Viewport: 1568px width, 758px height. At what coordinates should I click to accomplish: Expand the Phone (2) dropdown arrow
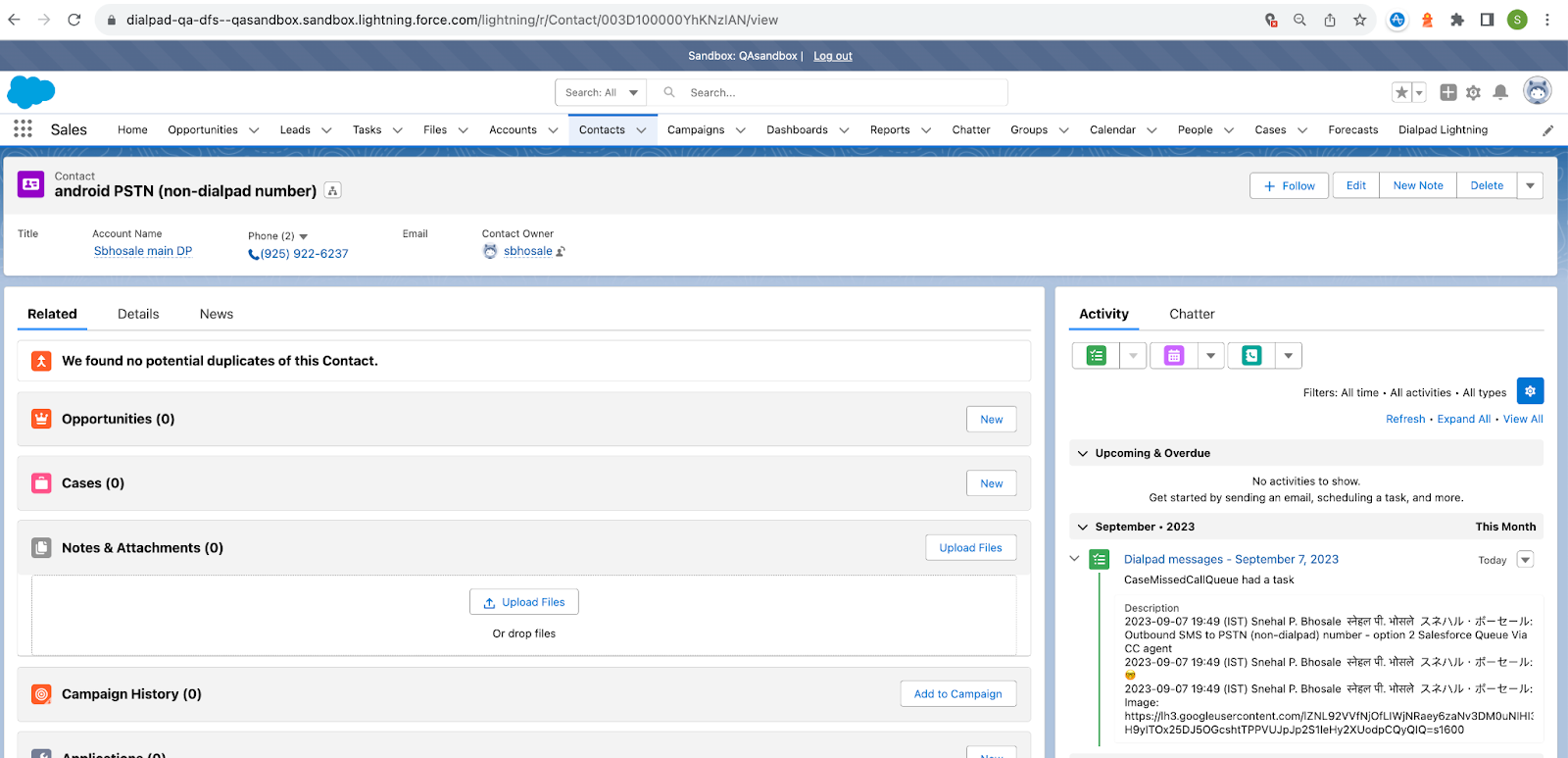click(304, 236)
